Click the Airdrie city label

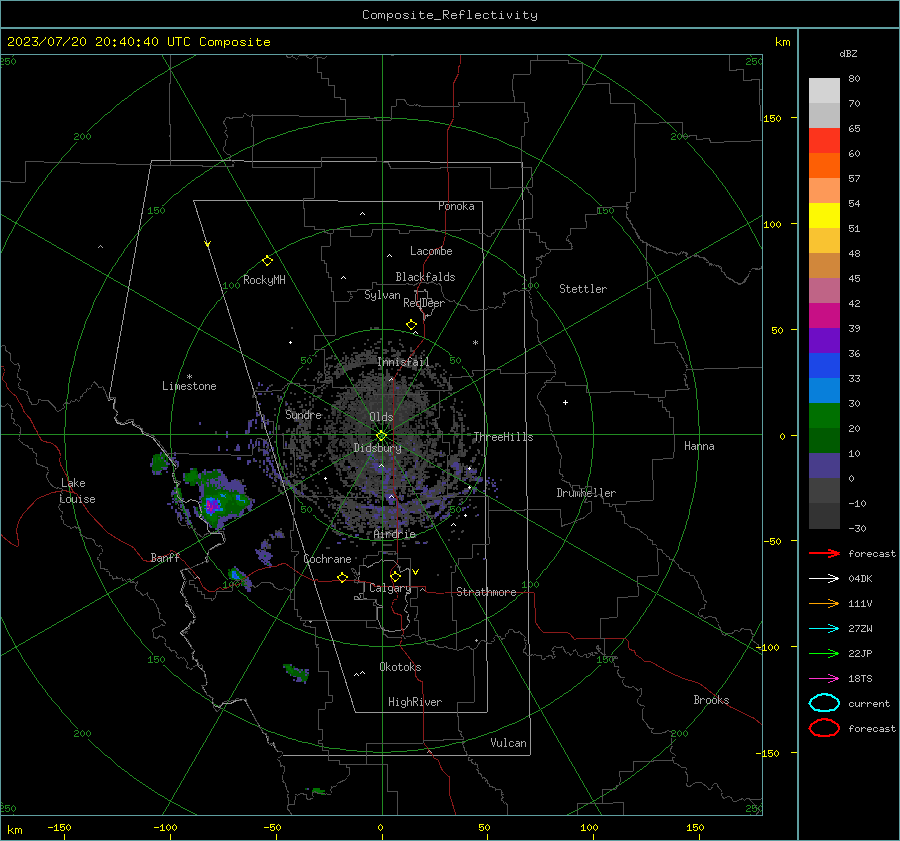(x=394, y=534)
